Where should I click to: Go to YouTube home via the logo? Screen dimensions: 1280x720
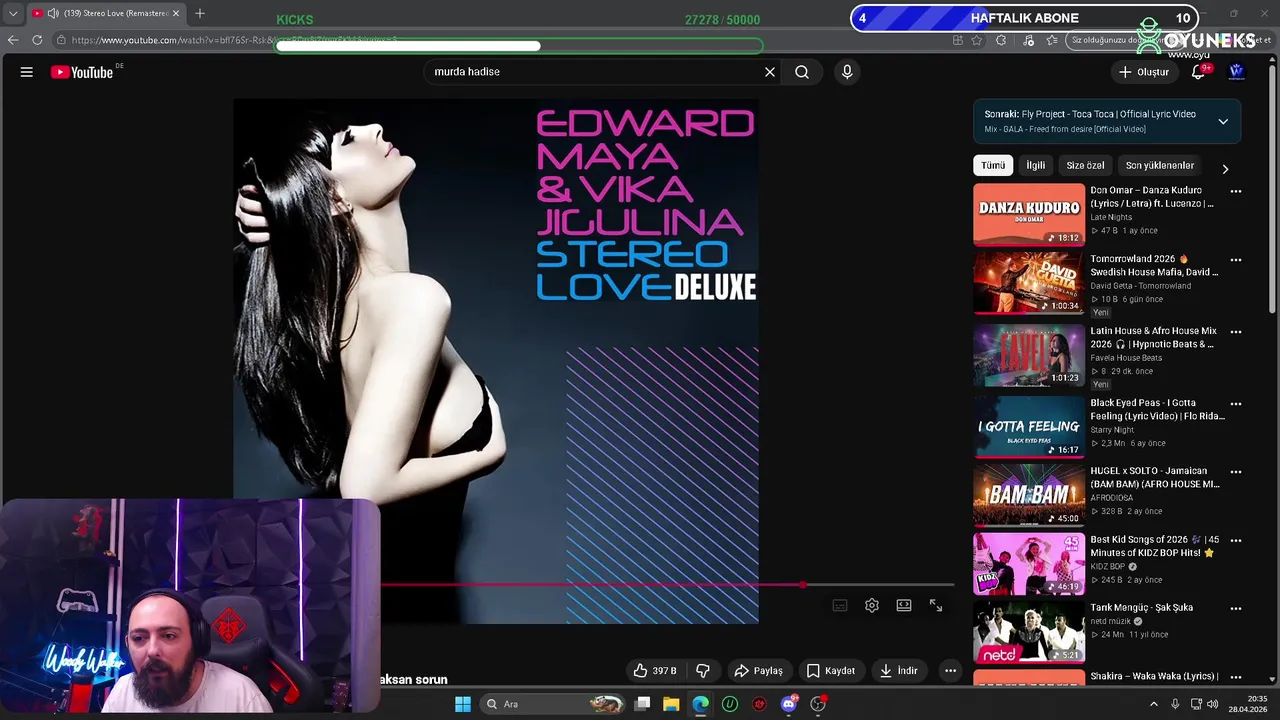pos(82,72)
